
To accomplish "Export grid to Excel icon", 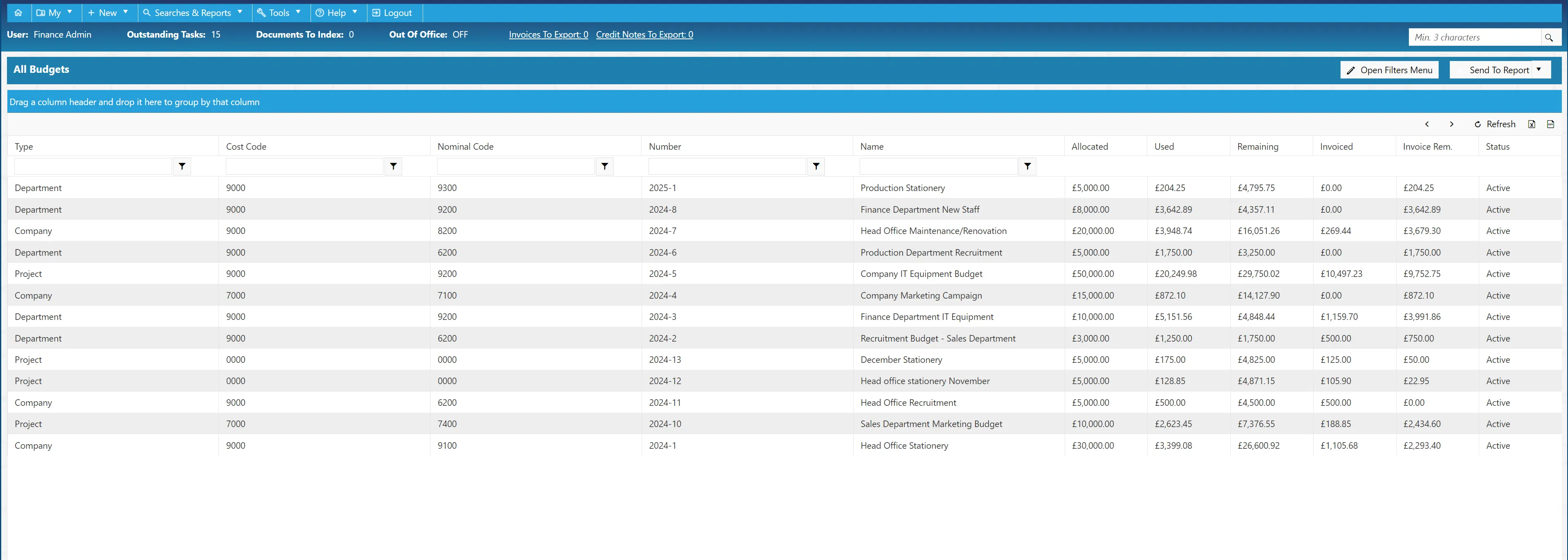I will click(1532, 124).
